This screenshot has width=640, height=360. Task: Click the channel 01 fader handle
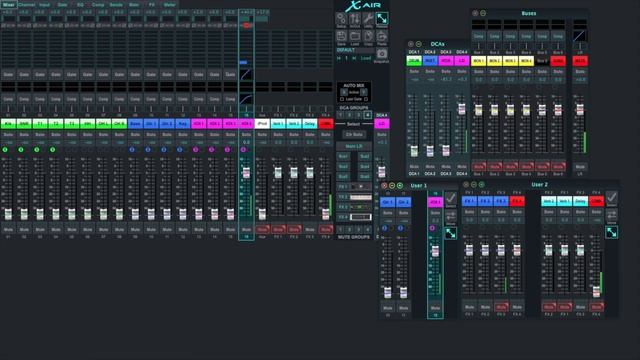tap(8, 213)
